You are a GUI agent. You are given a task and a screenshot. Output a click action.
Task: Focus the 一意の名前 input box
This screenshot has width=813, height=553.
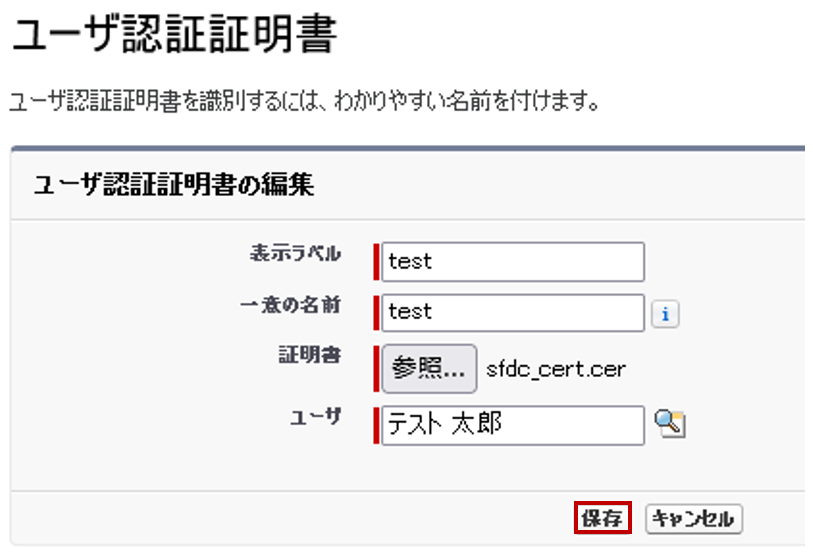click(x=514, y=312)
